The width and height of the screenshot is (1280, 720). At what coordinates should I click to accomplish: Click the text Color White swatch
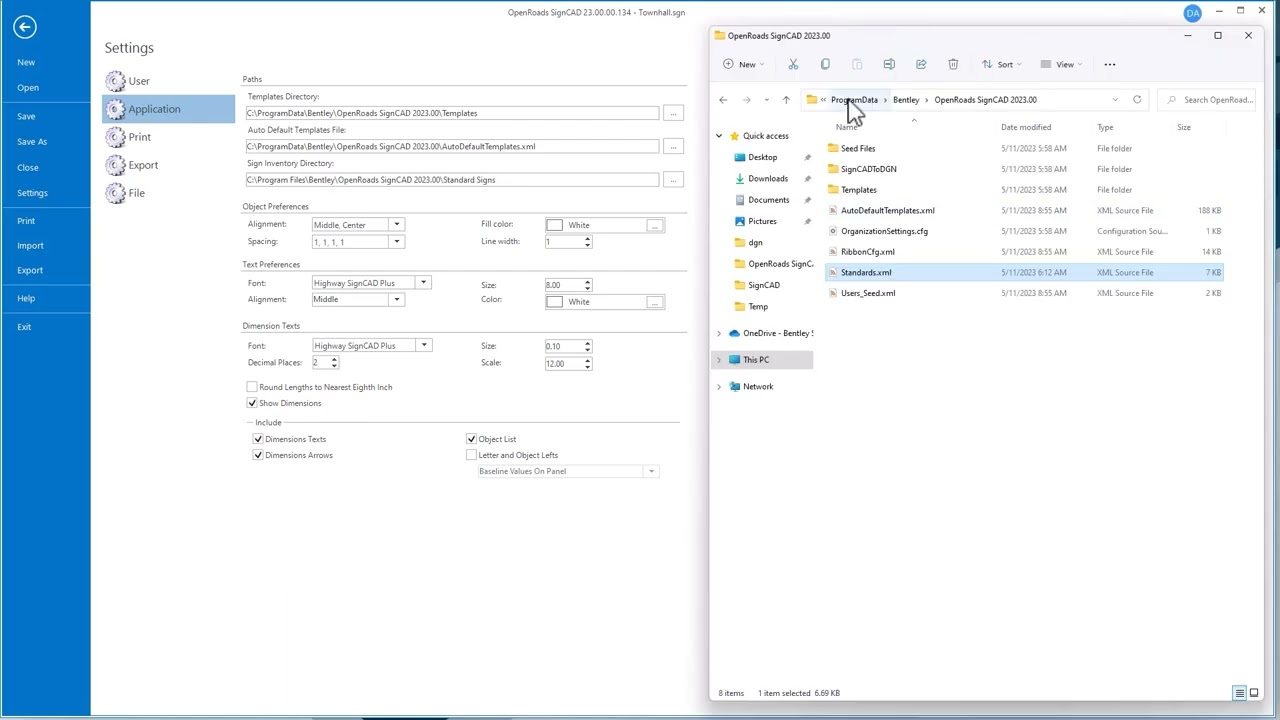point(554,301)
